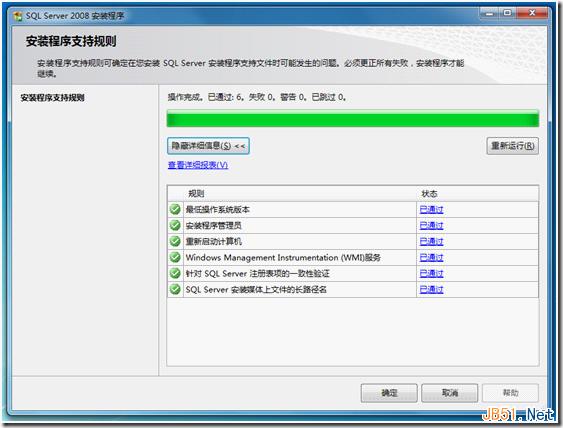The image size is (563, 428).
Task: Select 安装程序支持规则 step in left pane
Action: click(52, 98)
